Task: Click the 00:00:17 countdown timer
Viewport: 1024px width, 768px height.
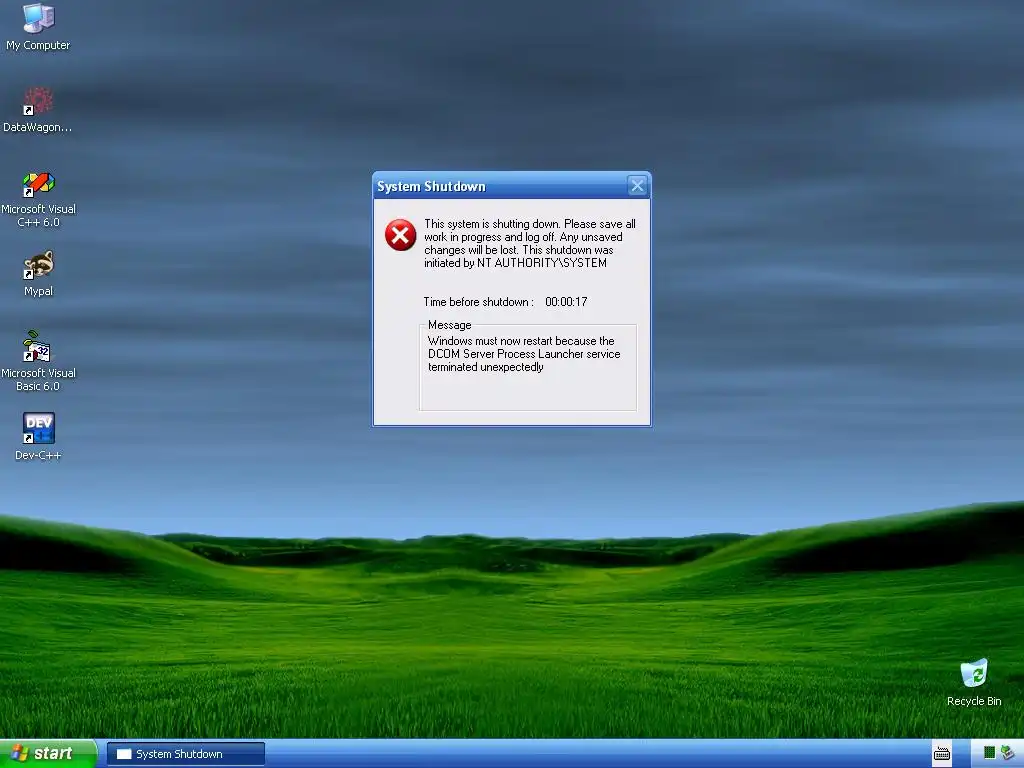Action: point(566,302)
